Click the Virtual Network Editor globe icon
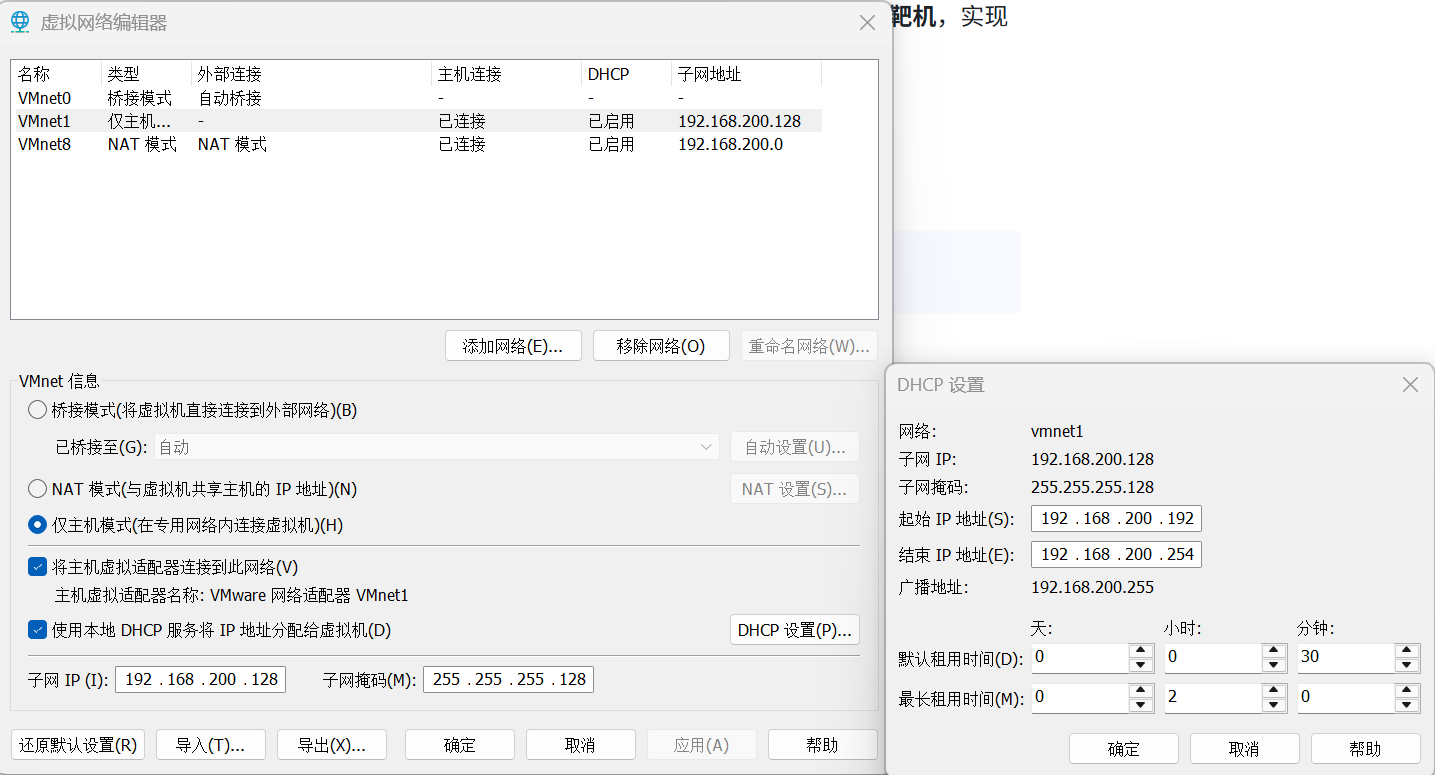Screen dimensions: 1435x775 click(19, 22)
